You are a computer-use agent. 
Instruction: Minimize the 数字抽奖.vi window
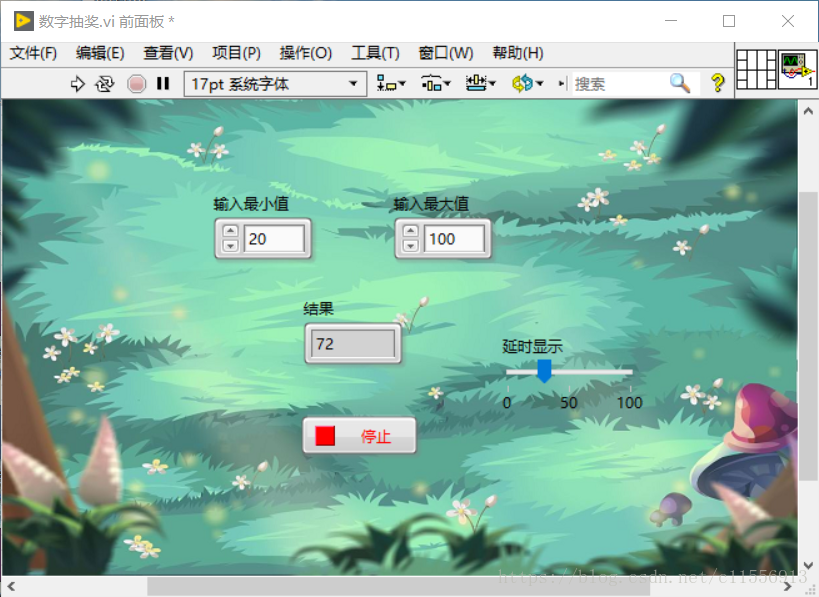tap(671, 21)
